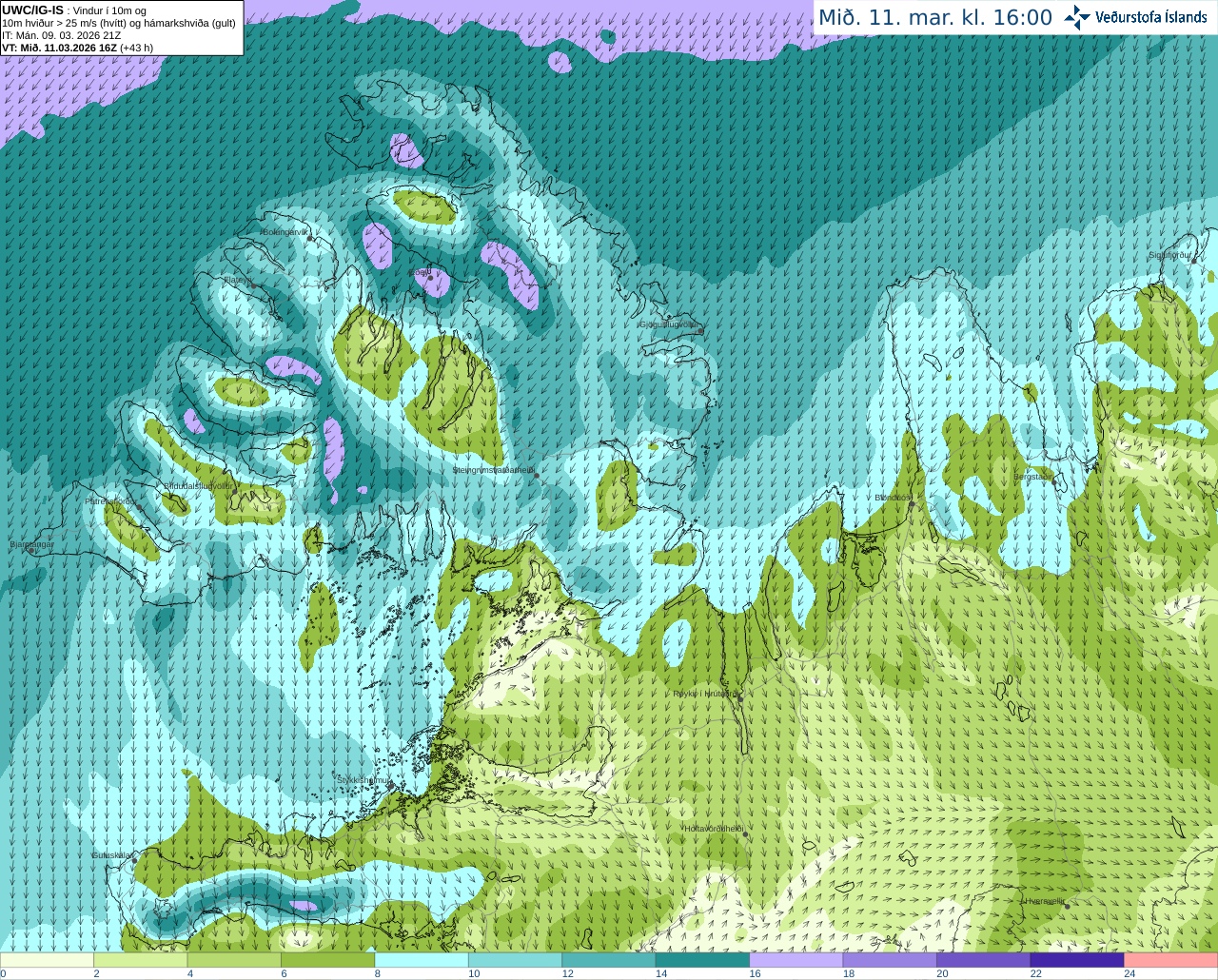Click the 2–4 m/s legend swatch
Viewport: 1218px width, 980px height.
(x=141, y=959)
